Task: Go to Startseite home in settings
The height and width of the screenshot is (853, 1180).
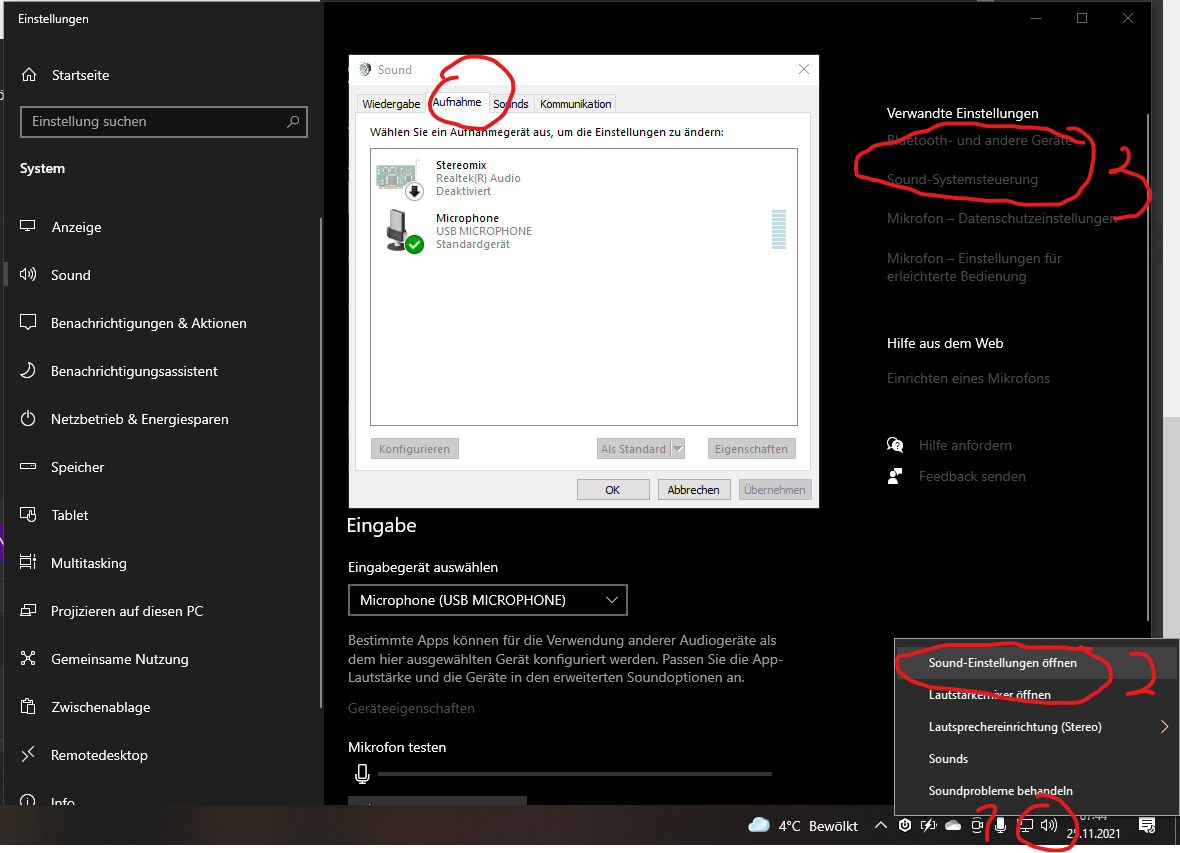Action: coord(80,75)
